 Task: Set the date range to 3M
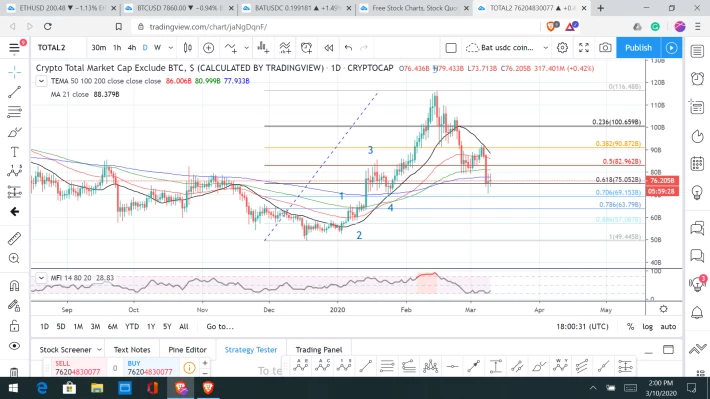[x=95, y=327]
